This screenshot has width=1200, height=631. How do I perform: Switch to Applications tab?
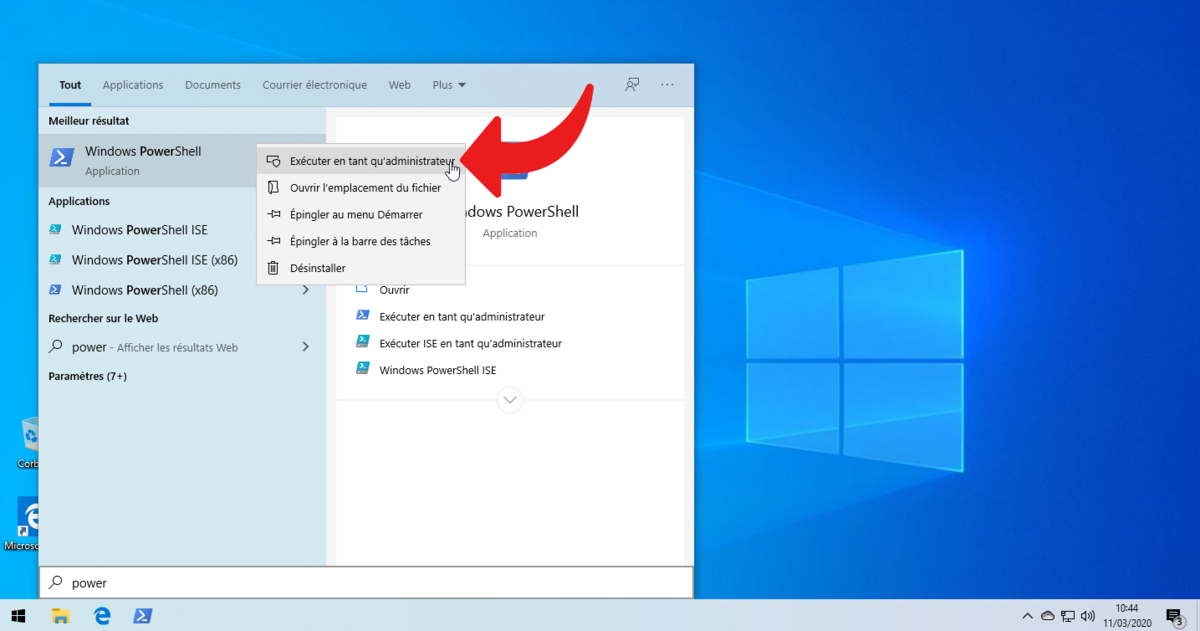(x=133, y=85)
